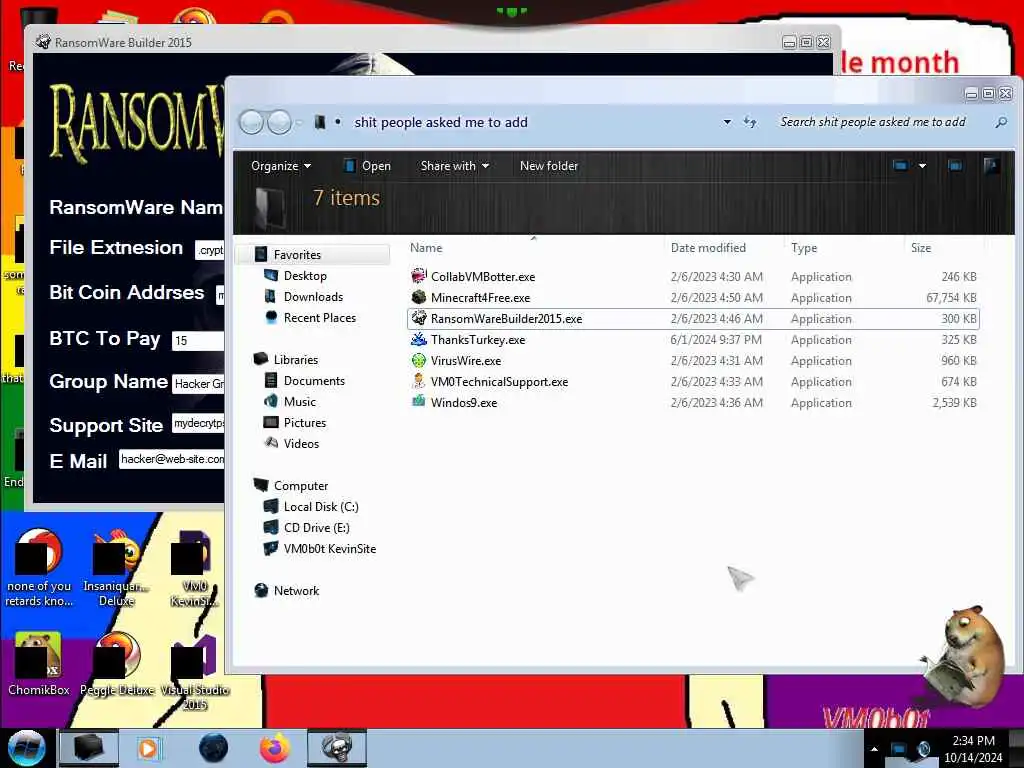Show hidden system tray icons arrow
Image resolution: width=1024 pixels, height=768 pixels.
(x=874, y=749)
